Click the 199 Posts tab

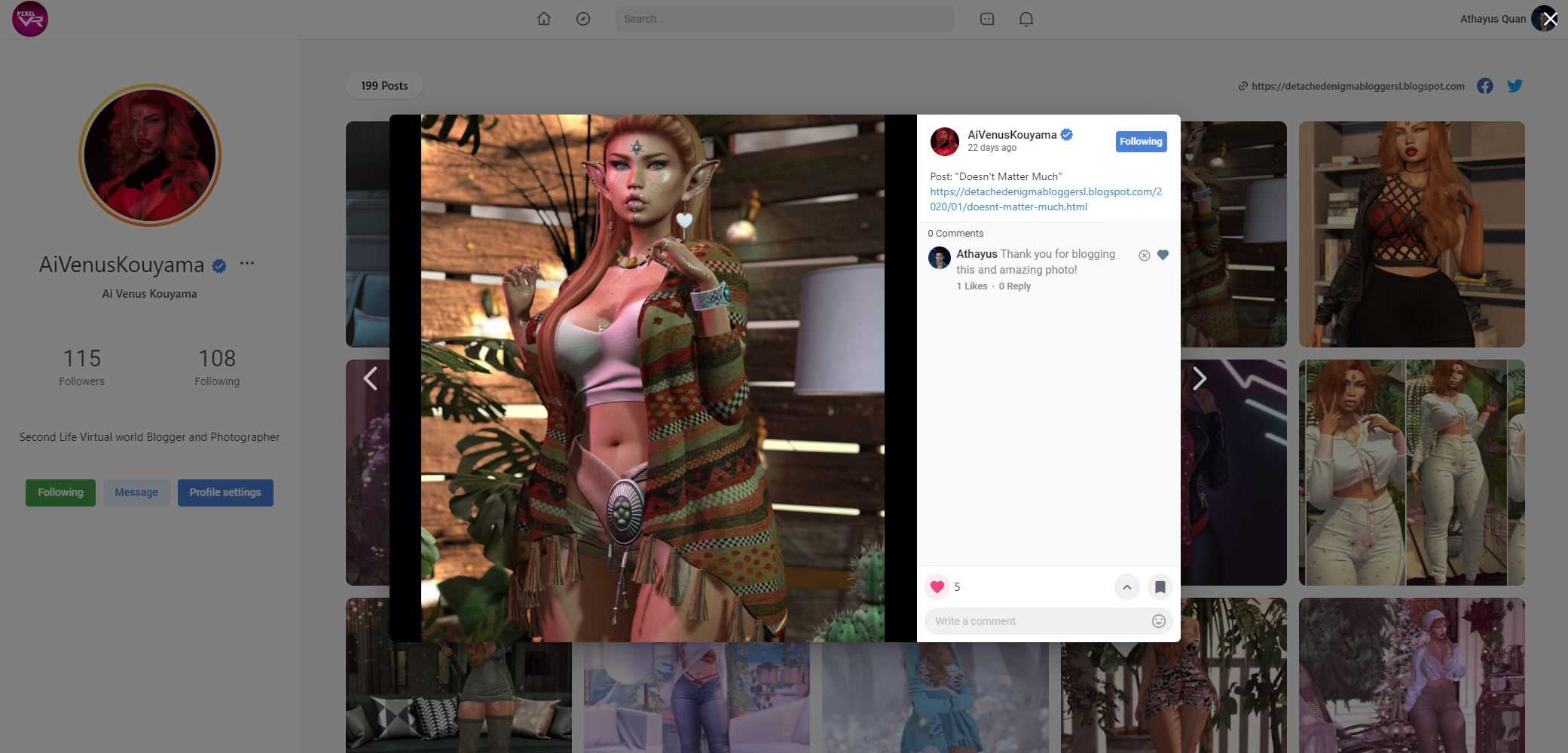[x=384, y=86]
